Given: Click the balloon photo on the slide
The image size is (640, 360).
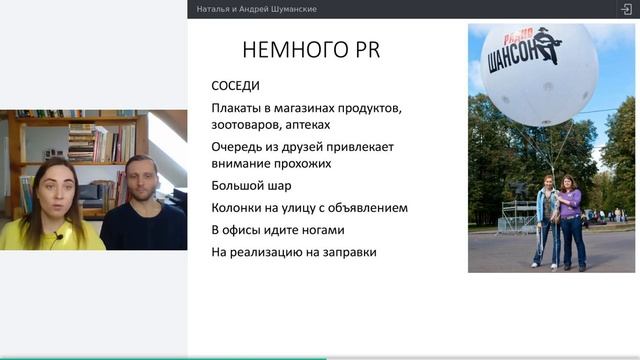Looking at the screenshot, I should [x=551, y=148].
